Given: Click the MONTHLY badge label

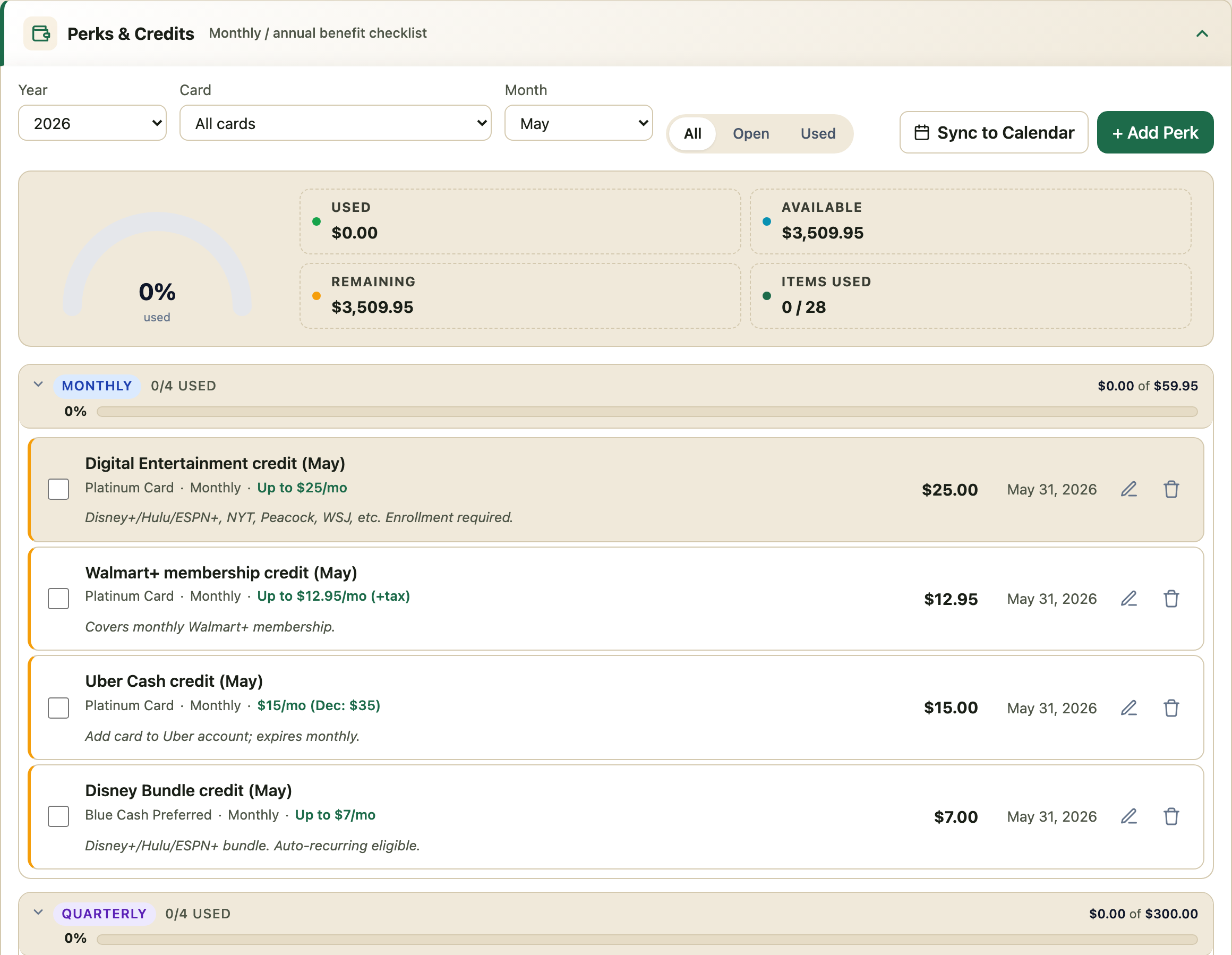Looking at the screenshot, I should pyautogui.click(x=97, y=386).
